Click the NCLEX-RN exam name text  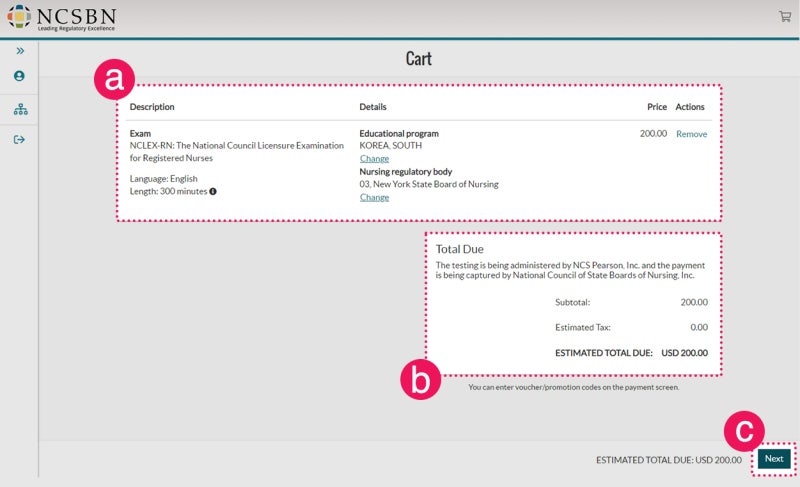(237, 151)
